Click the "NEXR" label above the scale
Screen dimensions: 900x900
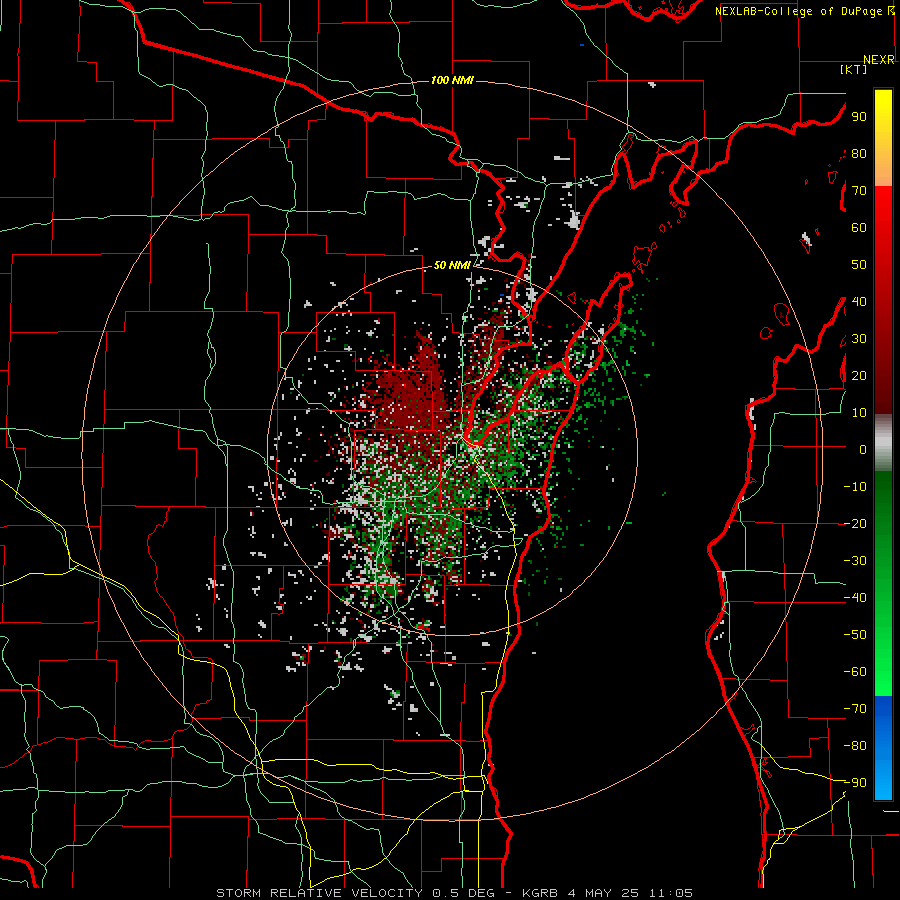(878, 60)
